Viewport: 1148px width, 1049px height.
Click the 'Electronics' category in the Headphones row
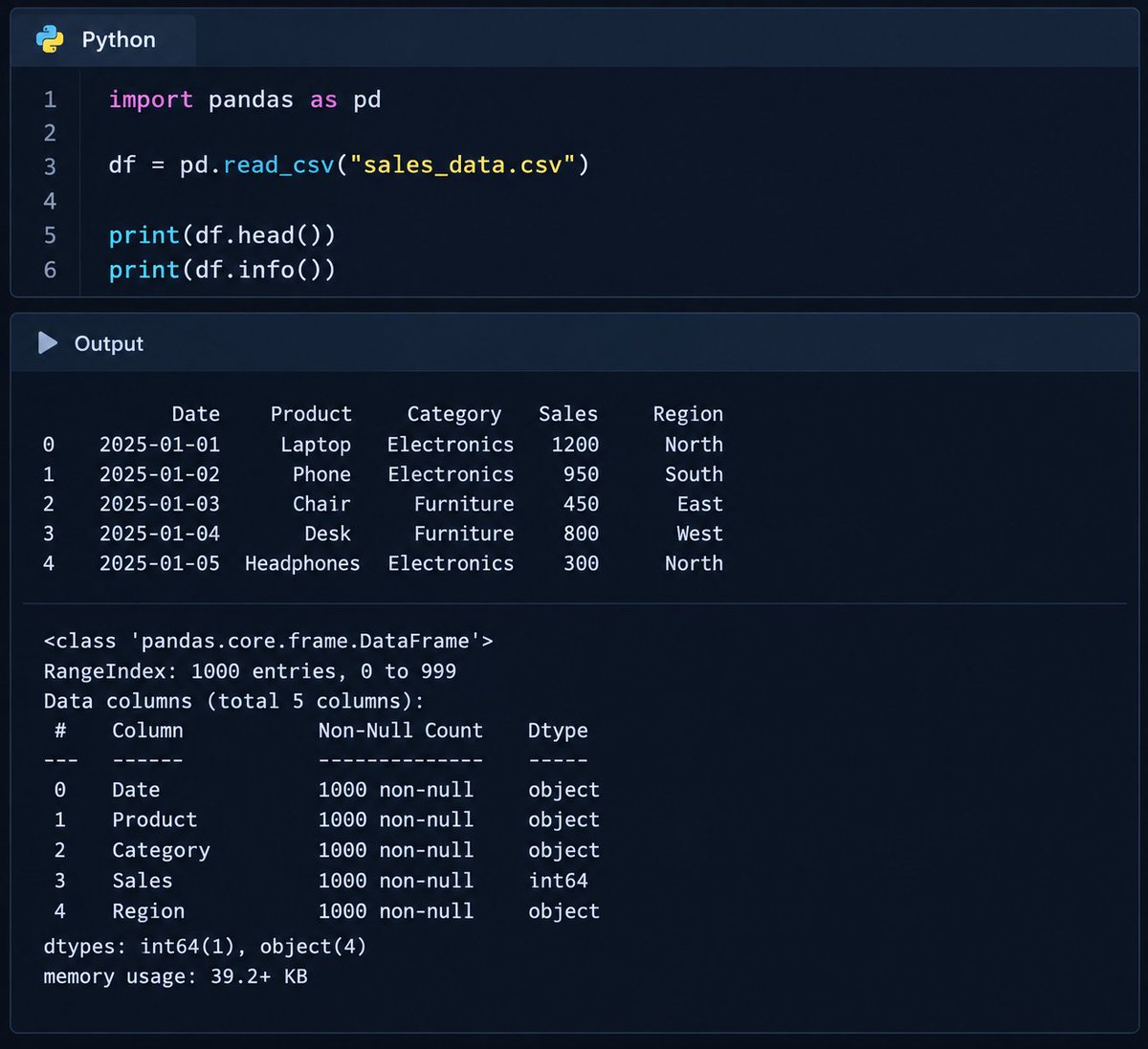point(451,563)
